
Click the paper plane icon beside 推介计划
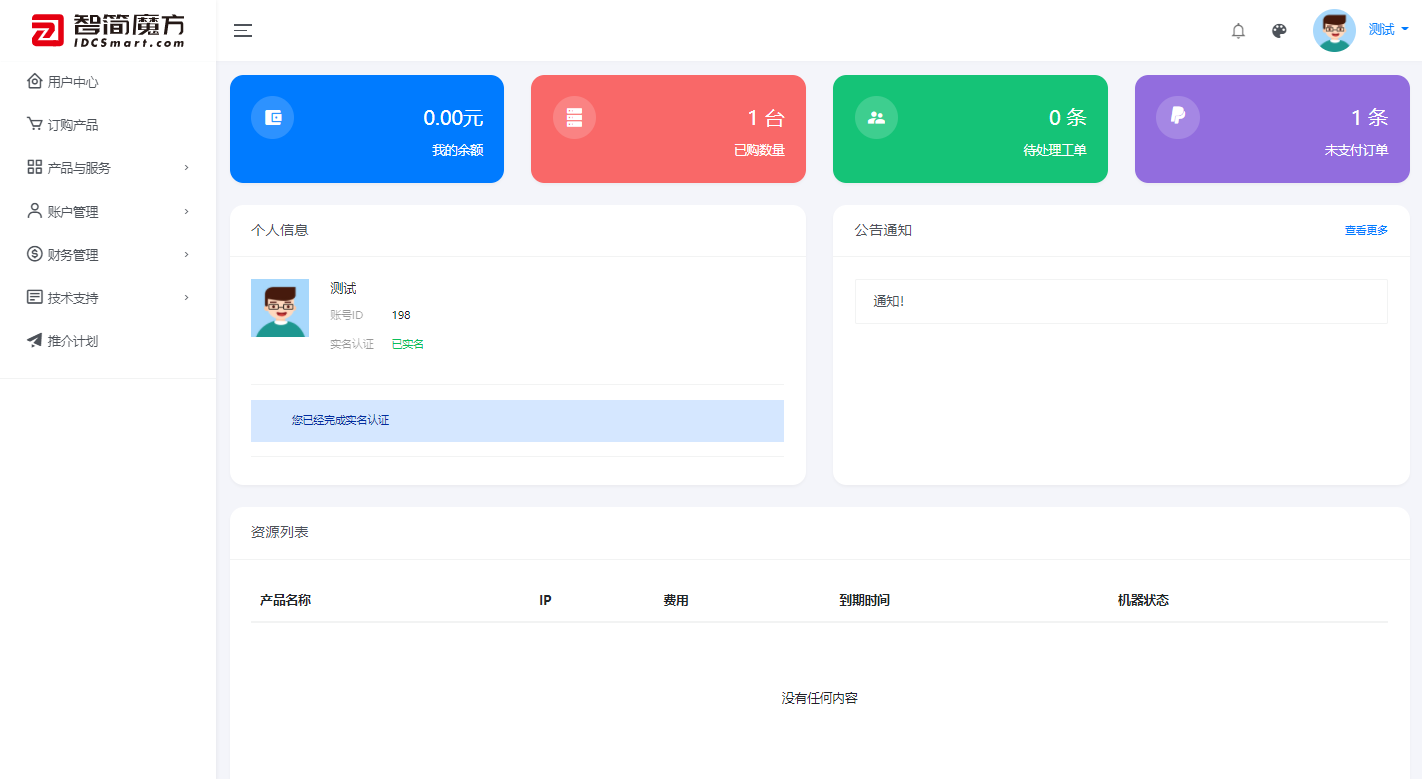[x=35, y=340]
